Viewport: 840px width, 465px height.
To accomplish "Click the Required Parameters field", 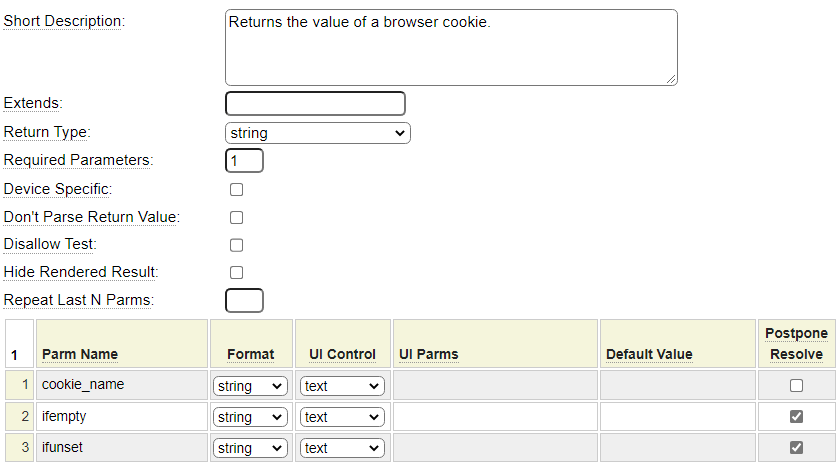I will pyautogui.click(x=245, y=161).
